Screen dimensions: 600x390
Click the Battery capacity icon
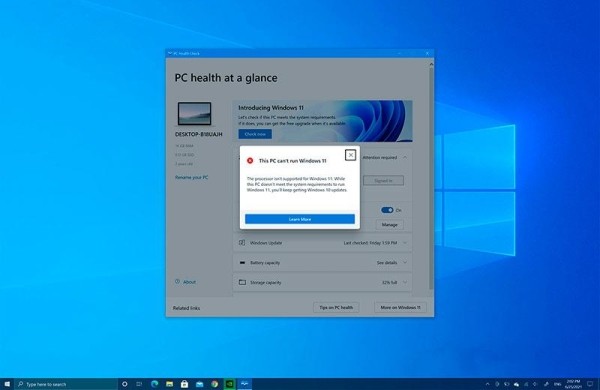(x=242, y=263)
